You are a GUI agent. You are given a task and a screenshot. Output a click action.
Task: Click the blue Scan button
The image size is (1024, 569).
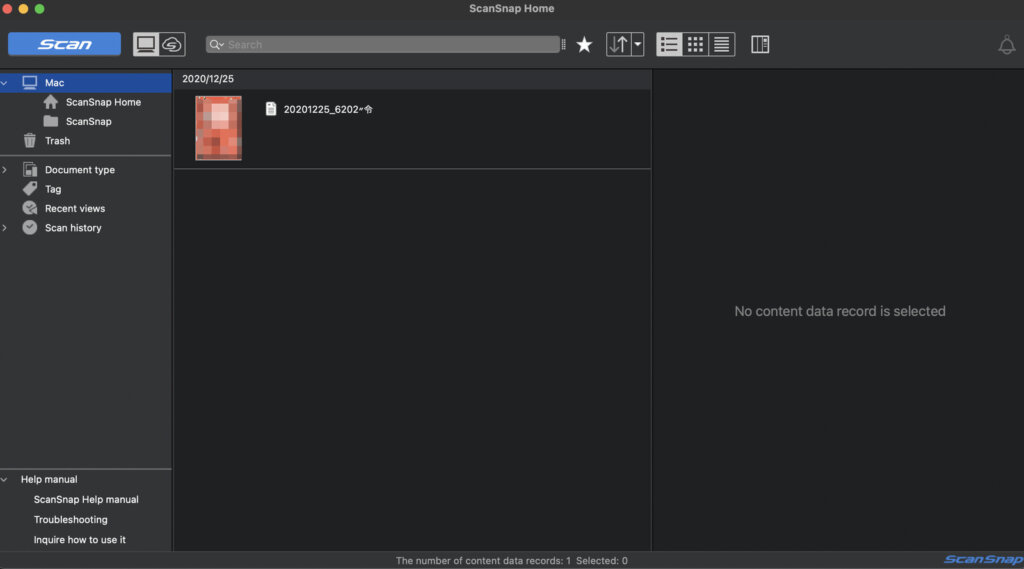click(x=64, y=44)
